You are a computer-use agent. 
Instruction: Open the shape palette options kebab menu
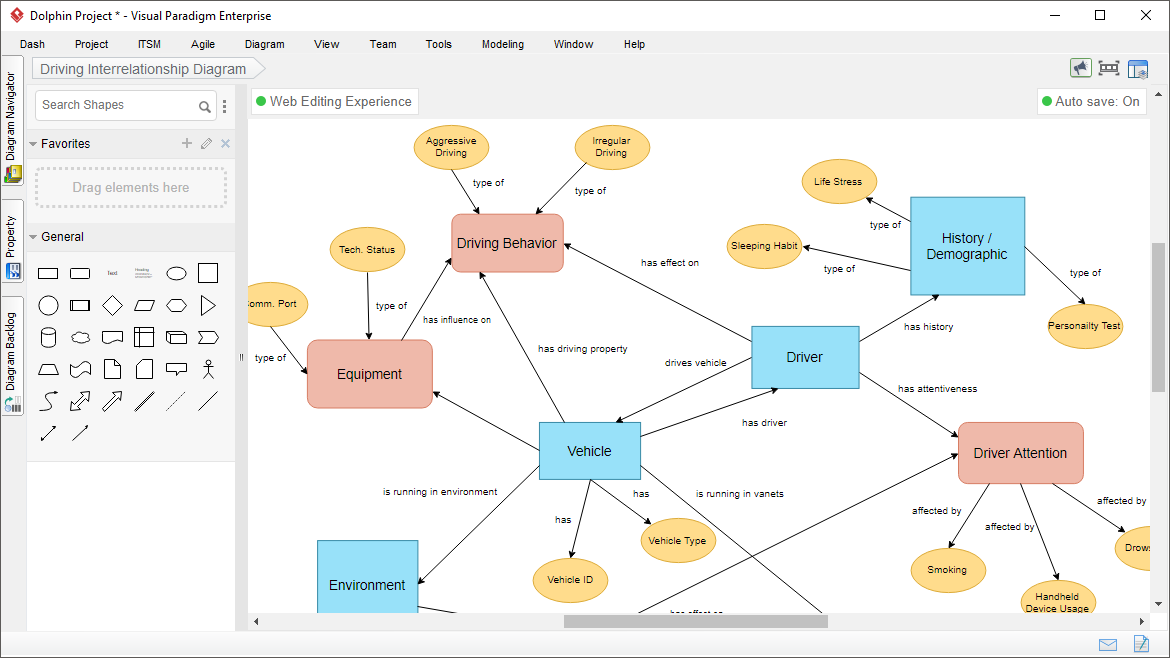(225, 107)
